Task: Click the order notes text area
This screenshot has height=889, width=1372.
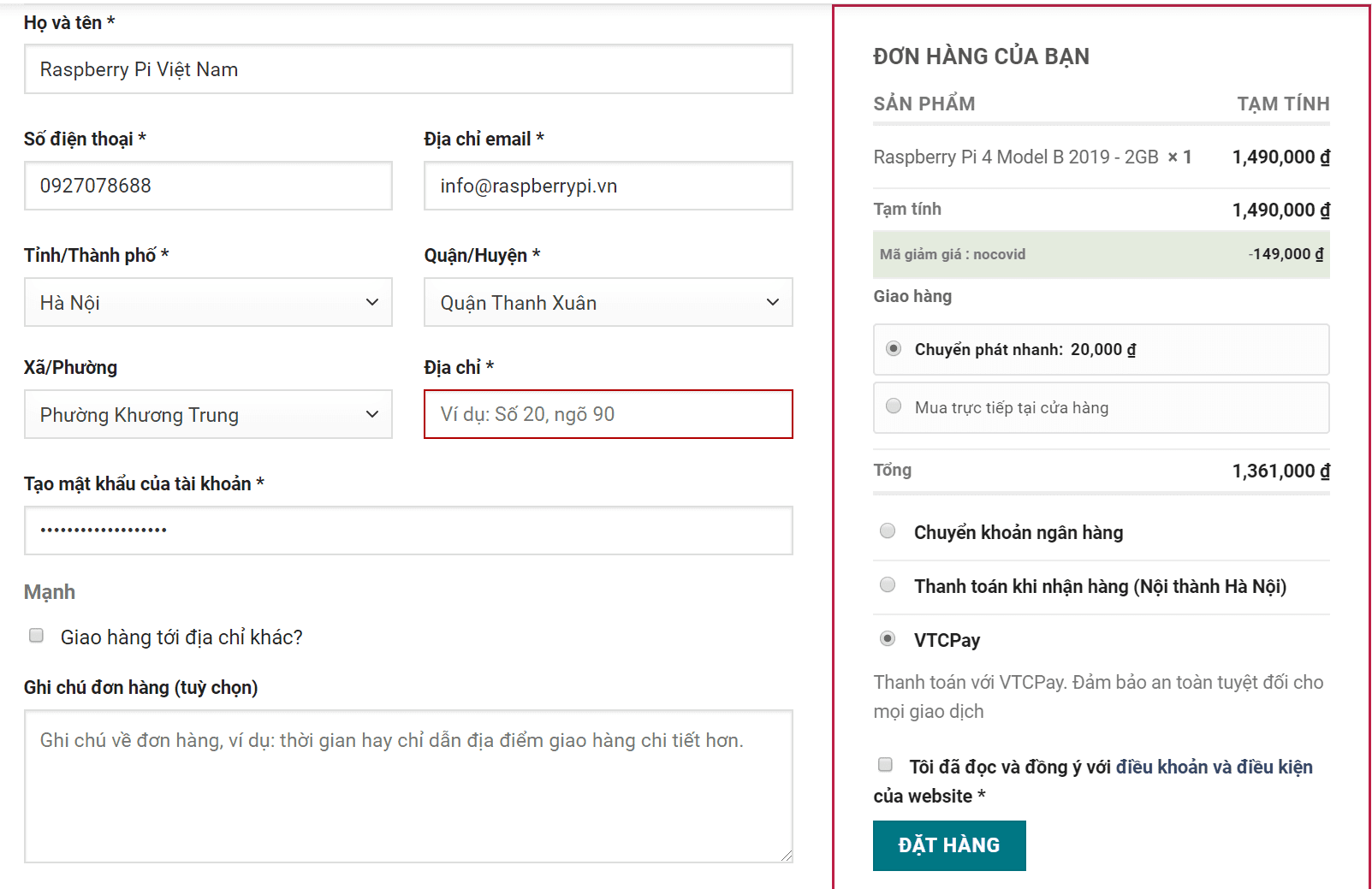Action: coord(407,785)
